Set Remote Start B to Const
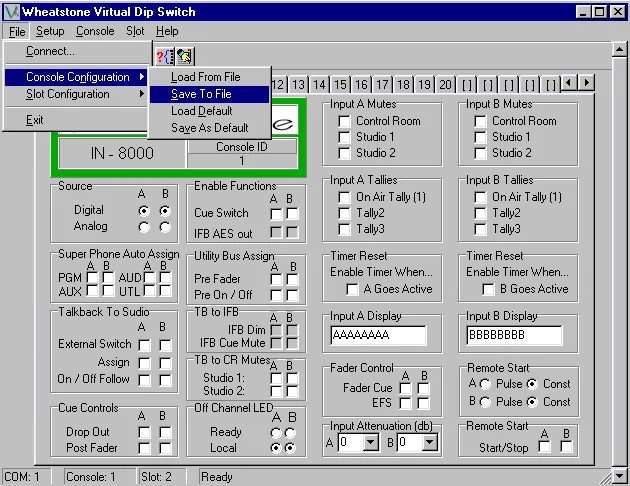Screen dimensions: 630x486 pos(532,402)
